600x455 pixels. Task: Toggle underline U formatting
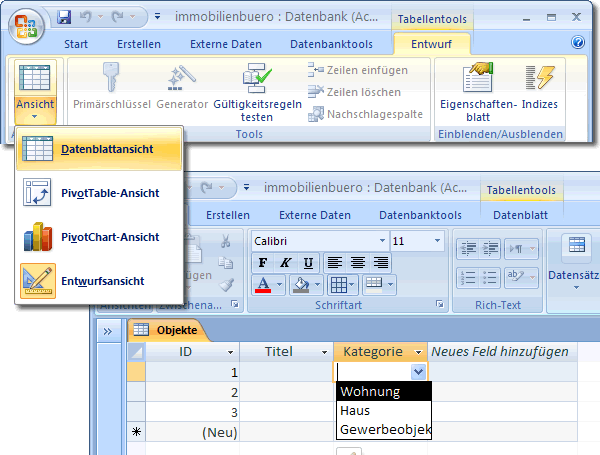tap(308, 263)
